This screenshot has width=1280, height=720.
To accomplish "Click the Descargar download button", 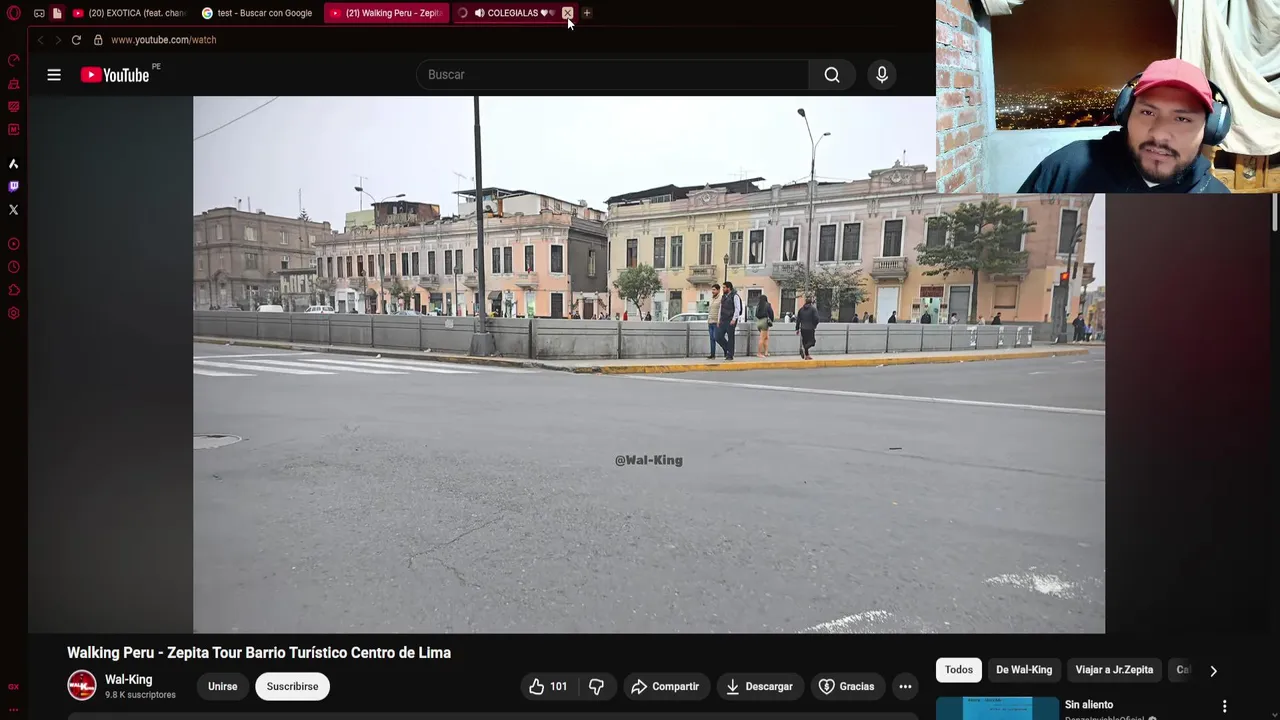I will (759, 687).
